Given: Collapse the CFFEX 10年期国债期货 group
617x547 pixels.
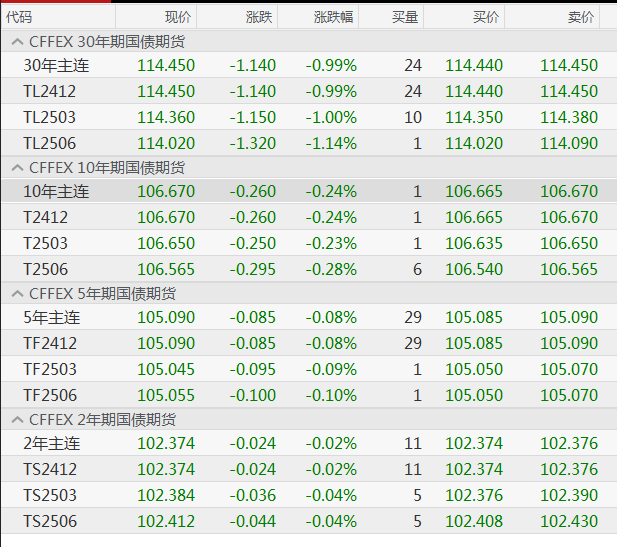Looking at the screenshot, I should coord(16,168).
